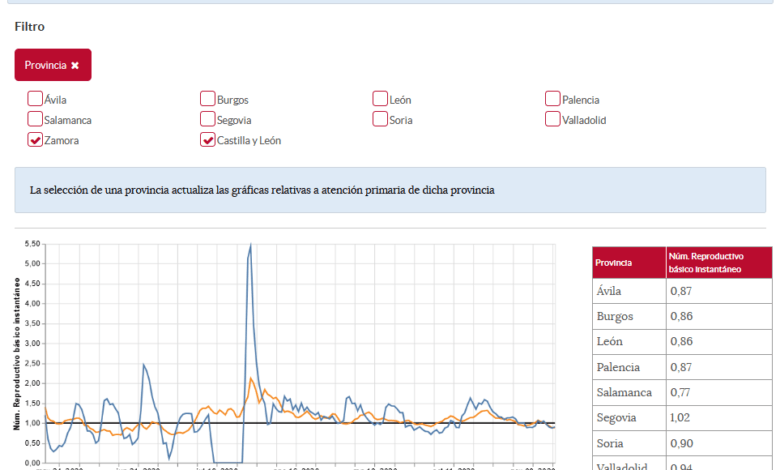Toggle the Salamanca checkbox on
Viewport: 780px width, 470px height.
[x=35, y=119]
